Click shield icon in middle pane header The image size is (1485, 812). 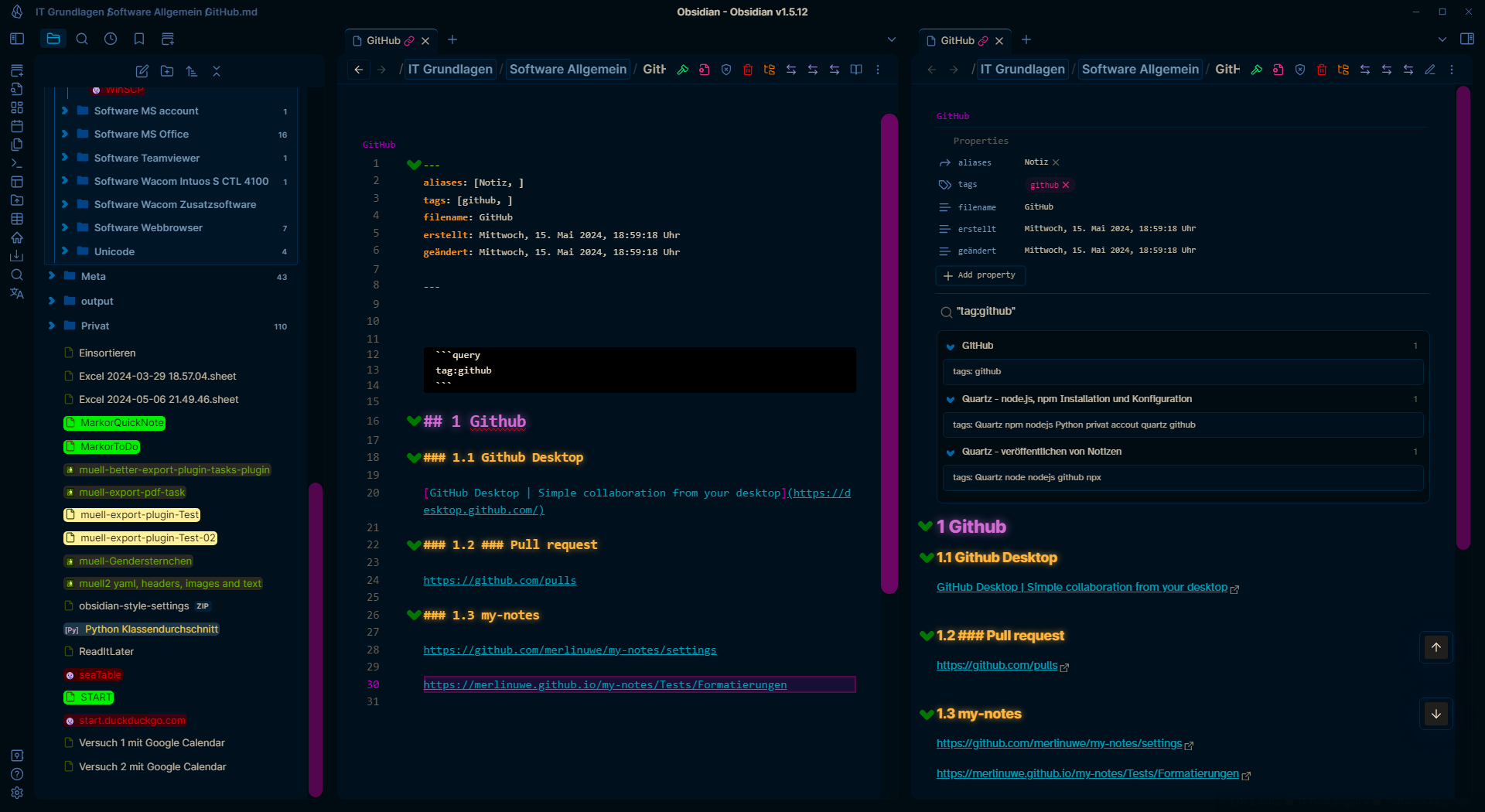(x=726, y=70)
